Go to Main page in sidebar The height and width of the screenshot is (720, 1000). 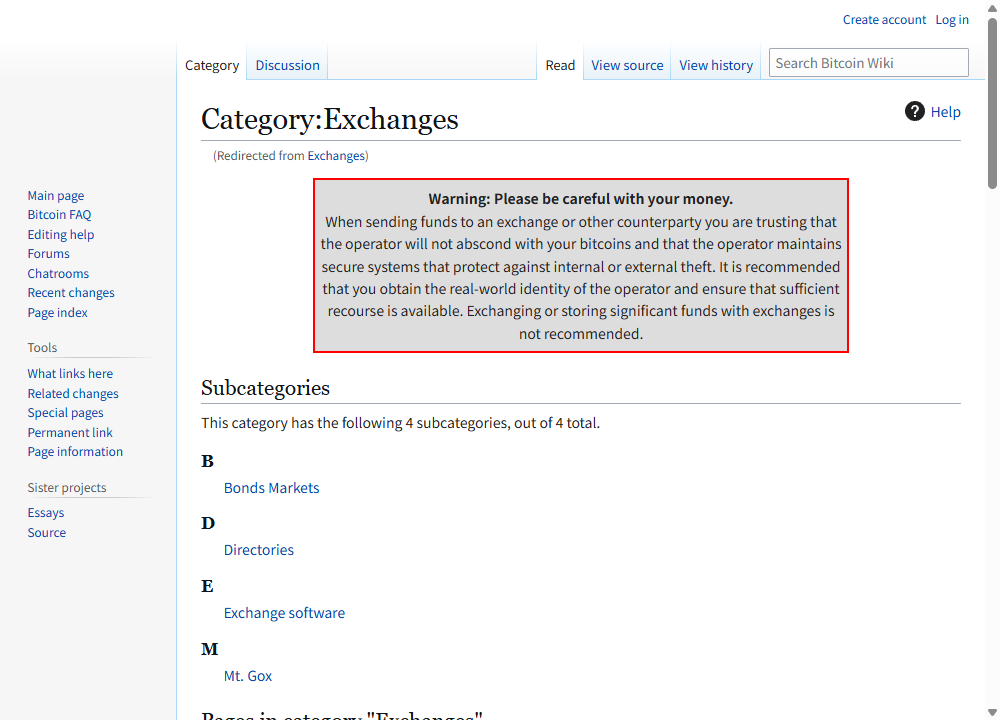pyautogui.click(x=55, y=196)
